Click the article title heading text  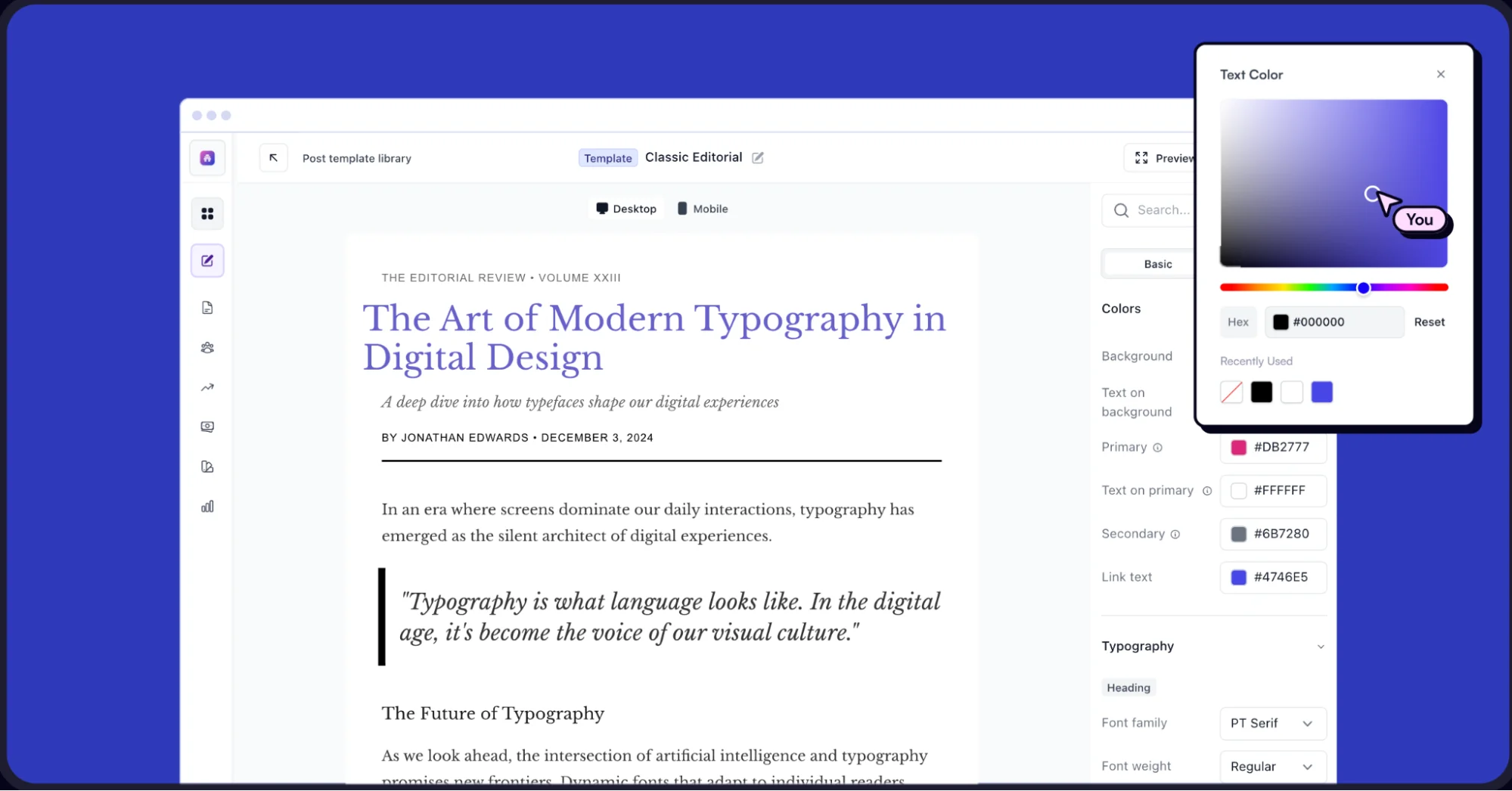pyautogui.click(x=654, y=338)
